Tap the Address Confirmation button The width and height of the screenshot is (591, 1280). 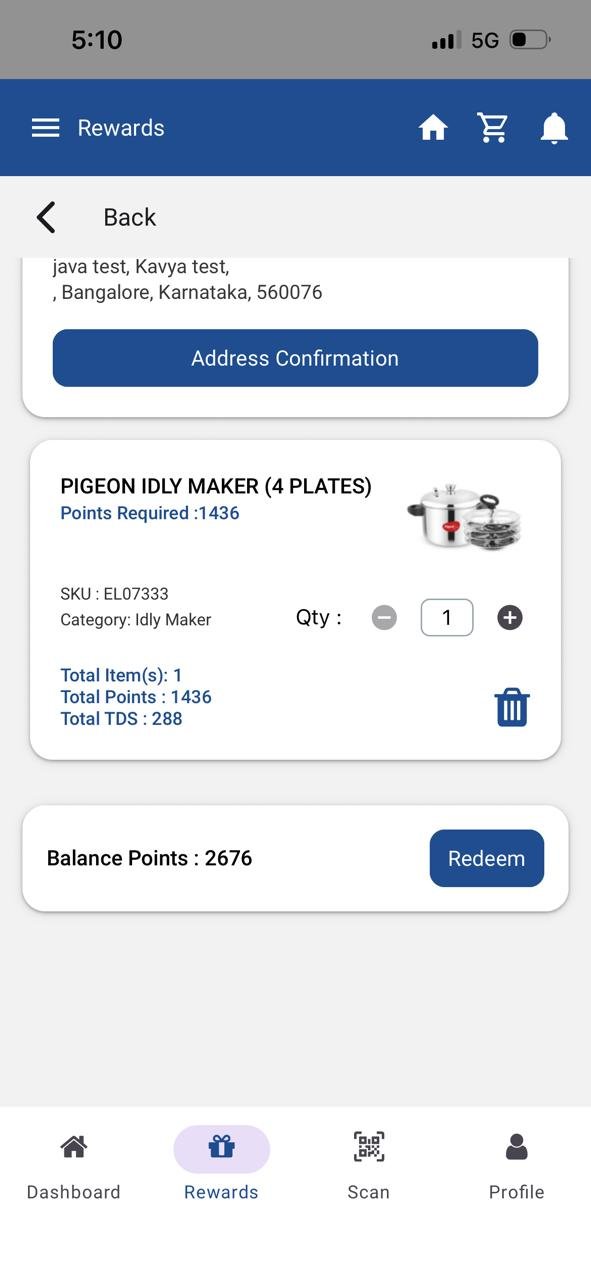[x=295, y=358]
